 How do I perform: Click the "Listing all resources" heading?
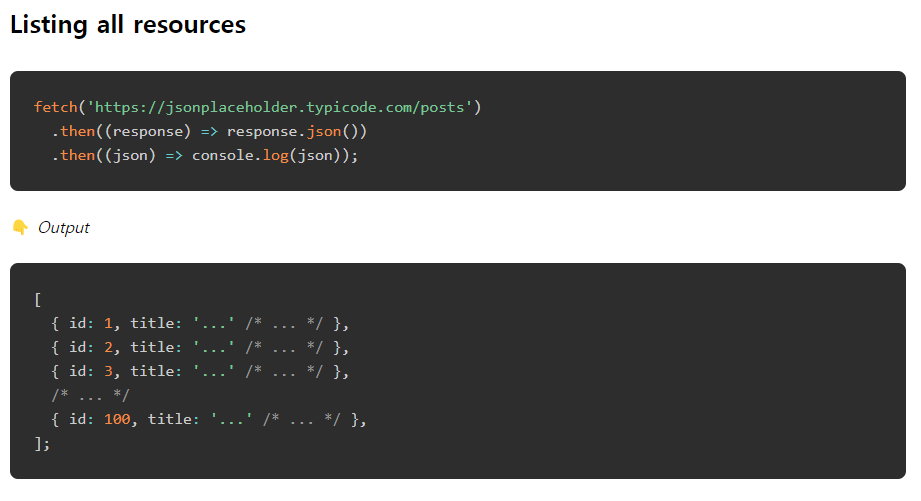click(128, 25)
